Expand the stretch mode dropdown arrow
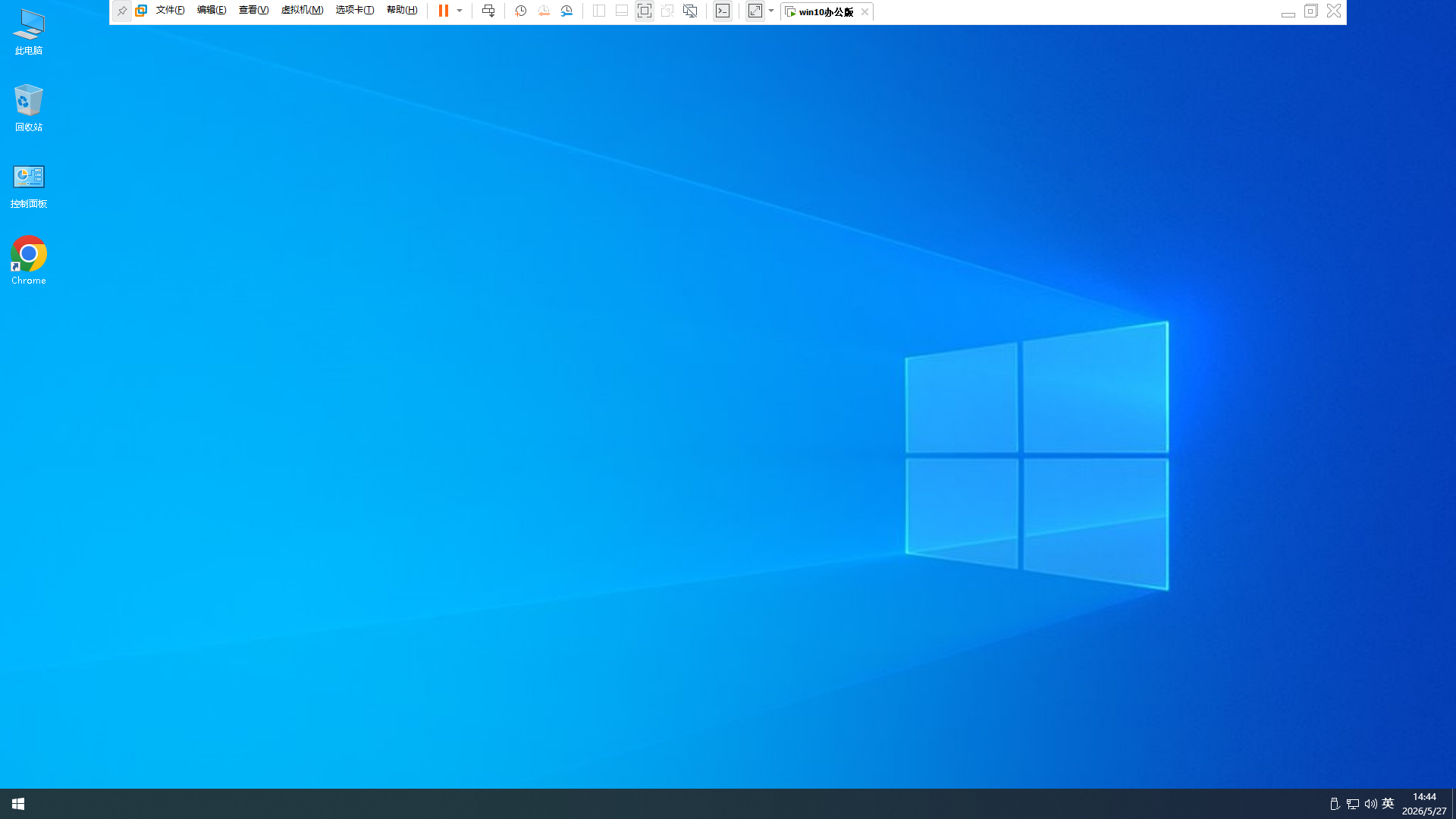 (771, 11)
